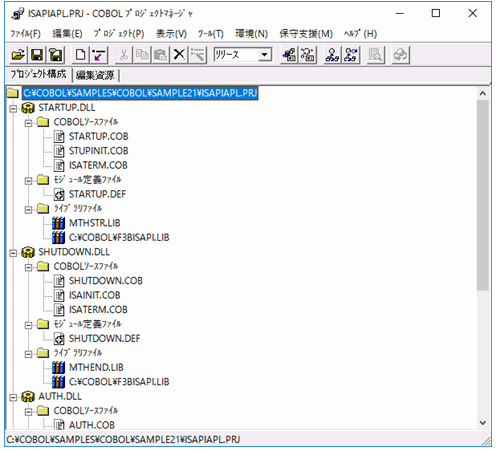496x451 pixels.
Task: Click the SHUTDOWN.DEF definition file icon
Action: point(59,338)
